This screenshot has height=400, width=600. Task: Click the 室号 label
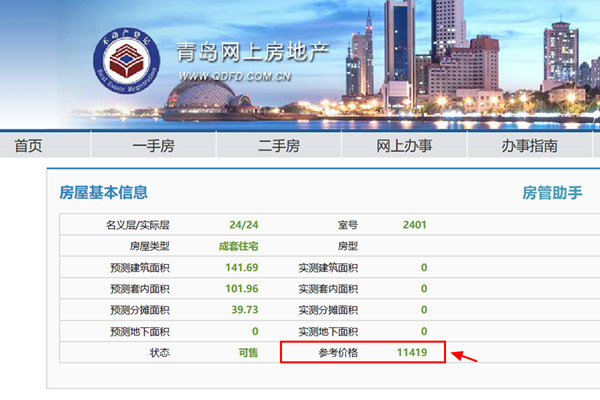coord(348,225)
